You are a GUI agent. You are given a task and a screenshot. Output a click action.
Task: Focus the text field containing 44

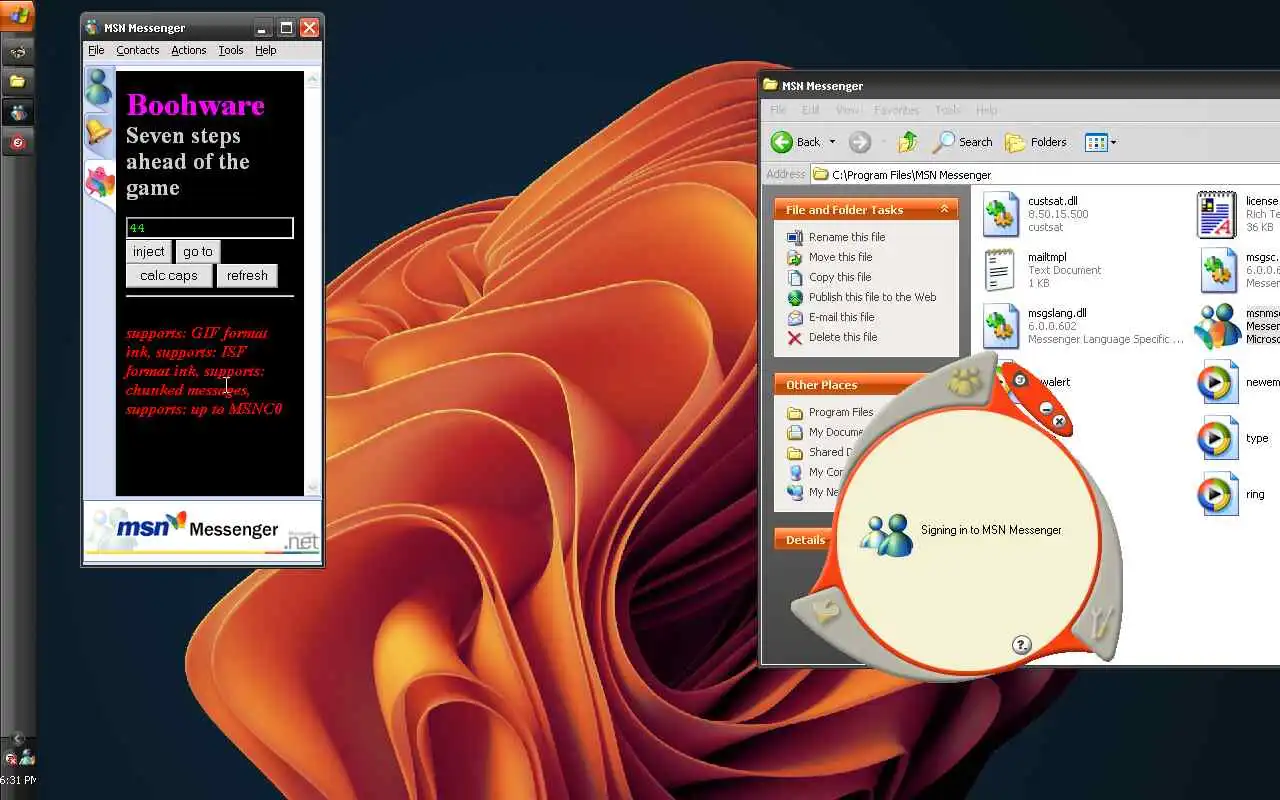[x=210, y=228]
